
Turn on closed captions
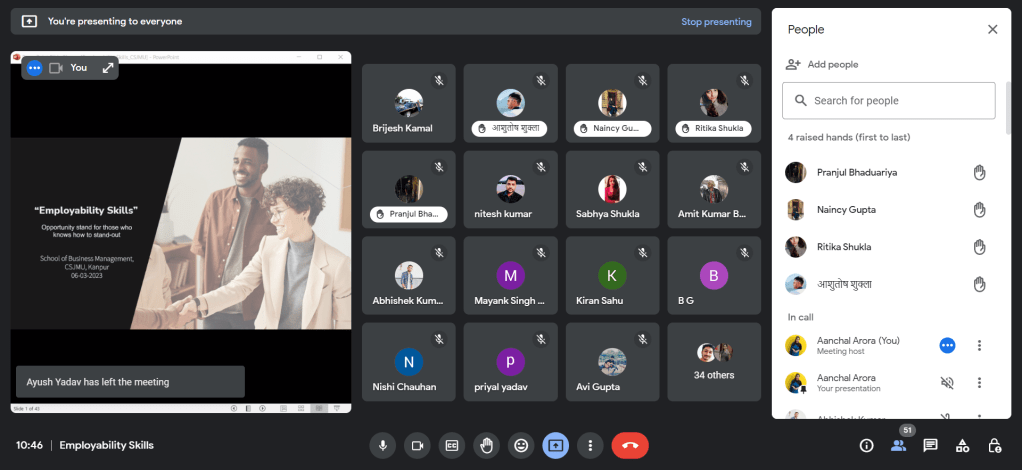(x=452, y=445)
